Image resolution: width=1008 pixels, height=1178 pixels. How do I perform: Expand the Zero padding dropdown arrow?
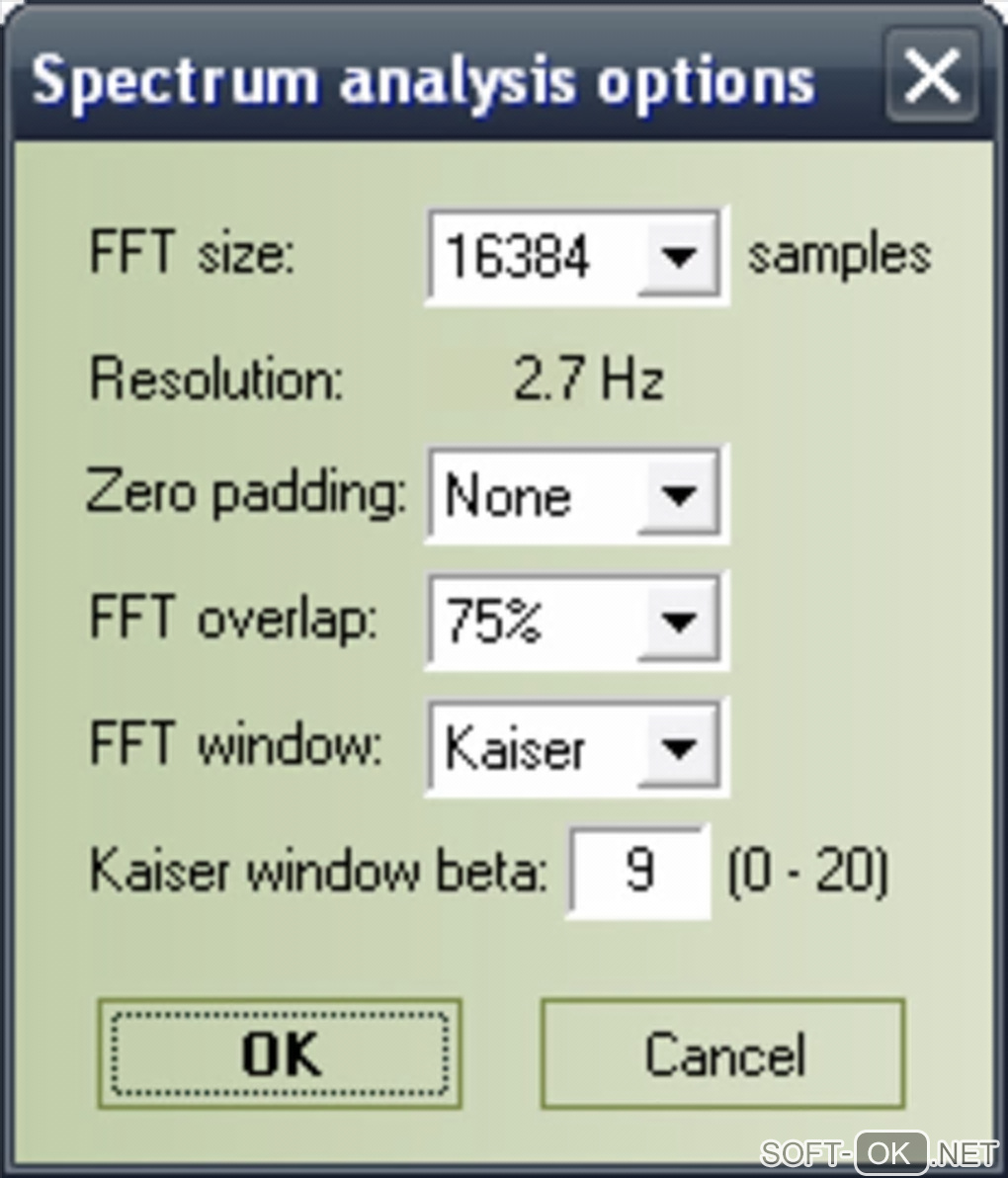point(677,494)
